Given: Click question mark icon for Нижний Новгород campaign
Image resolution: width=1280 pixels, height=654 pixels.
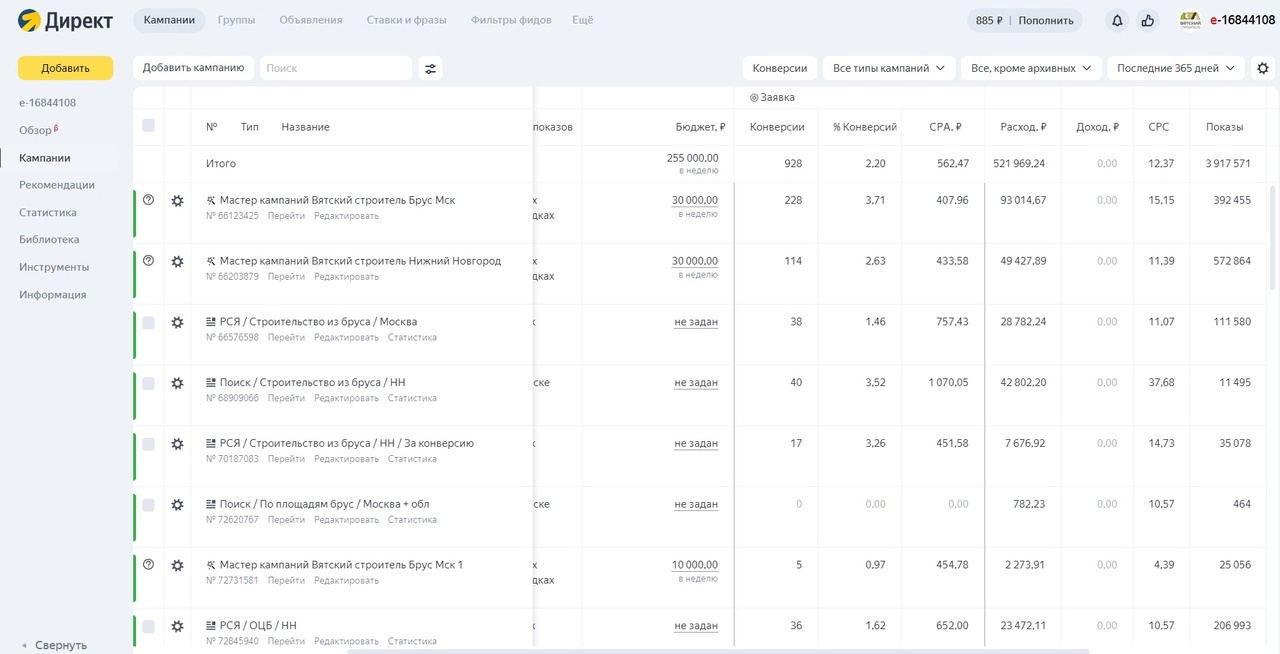Looking at the screenshot, I should (149, 261).
